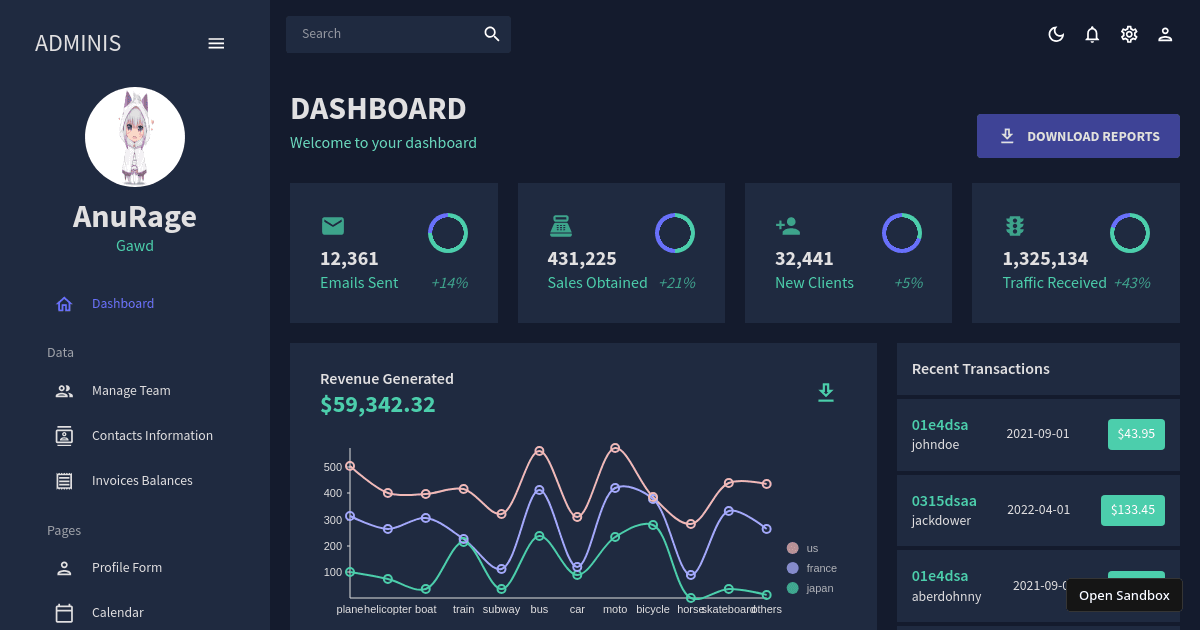This screenshot has width=1200, height=630.
Task: Click the Invoices Balances receipt icon
Action: pyautogui.click(x=64, y=481)
